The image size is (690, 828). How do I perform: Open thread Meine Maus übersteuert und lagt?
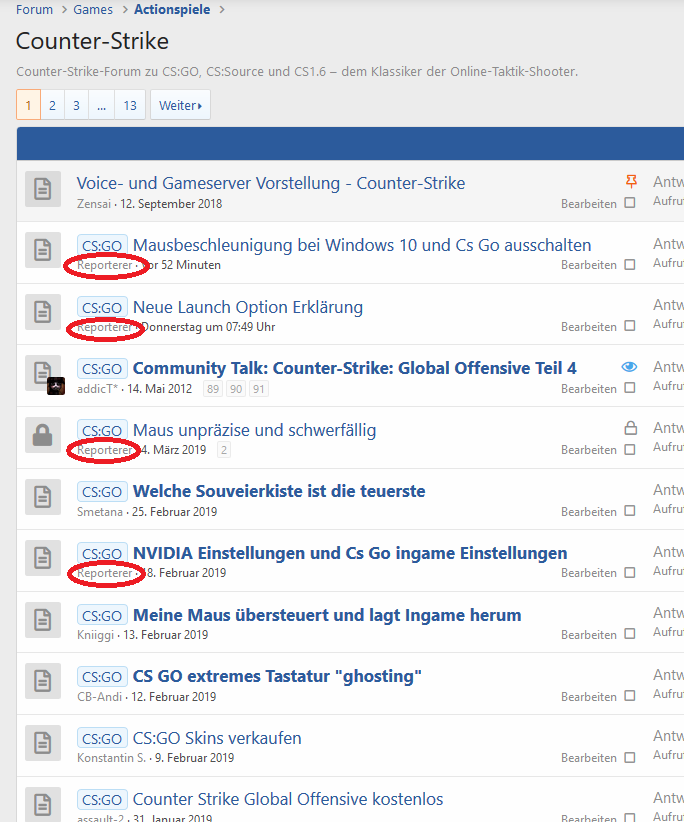click(327, 615)
